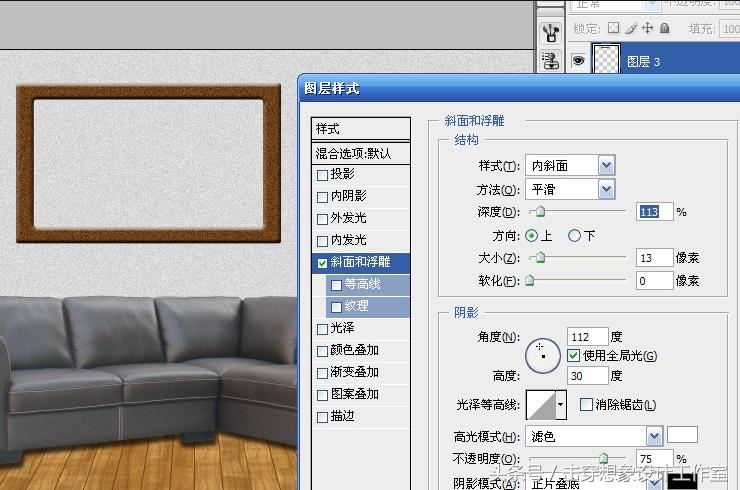
Task: Click the lock all padlock icon
Action: click(x=665, y=29)
